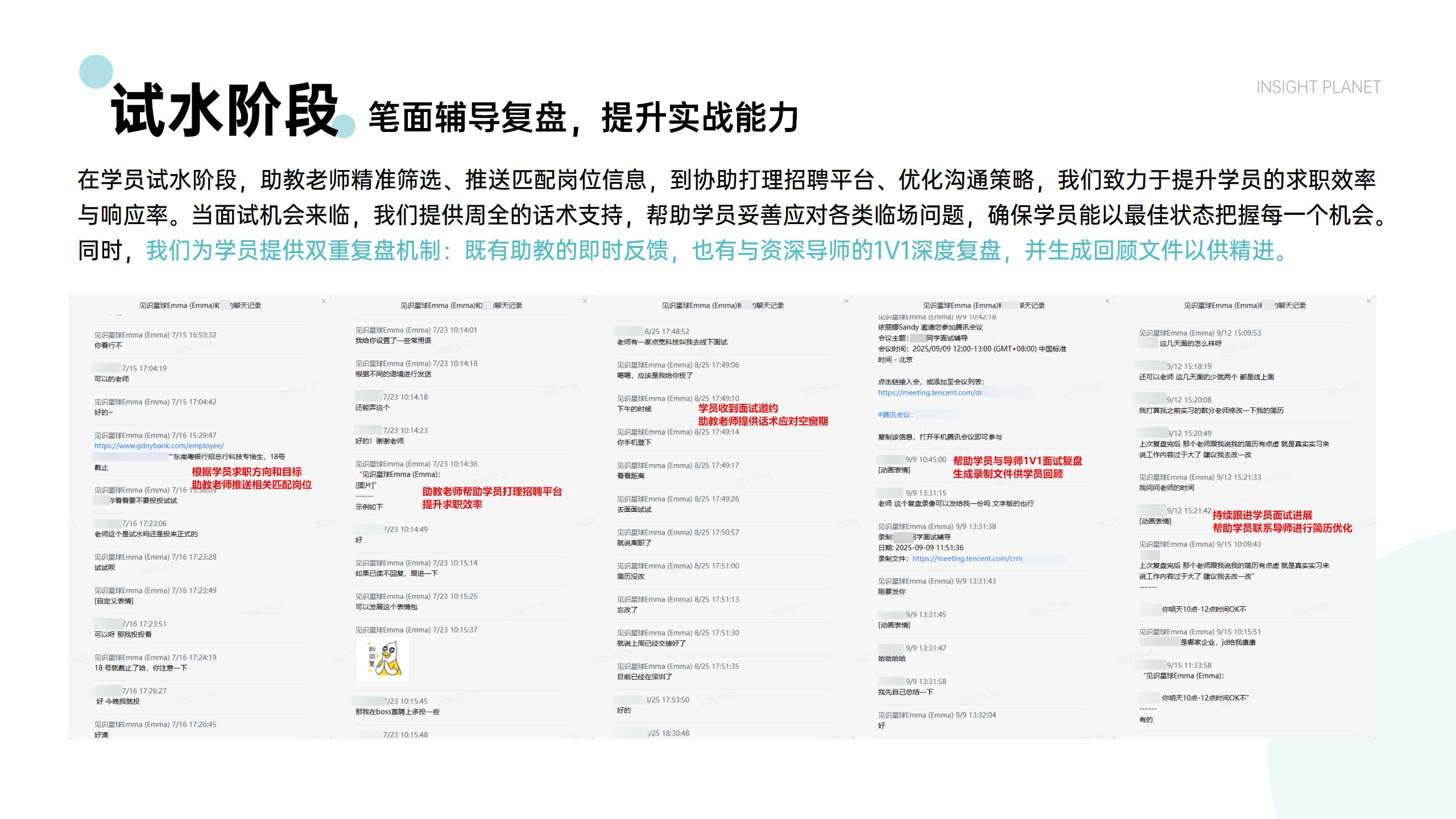Open the meeting.tencent.com/crm recording file link
The height and width of the screenshot is (819, 1456).
click(967, 559)
